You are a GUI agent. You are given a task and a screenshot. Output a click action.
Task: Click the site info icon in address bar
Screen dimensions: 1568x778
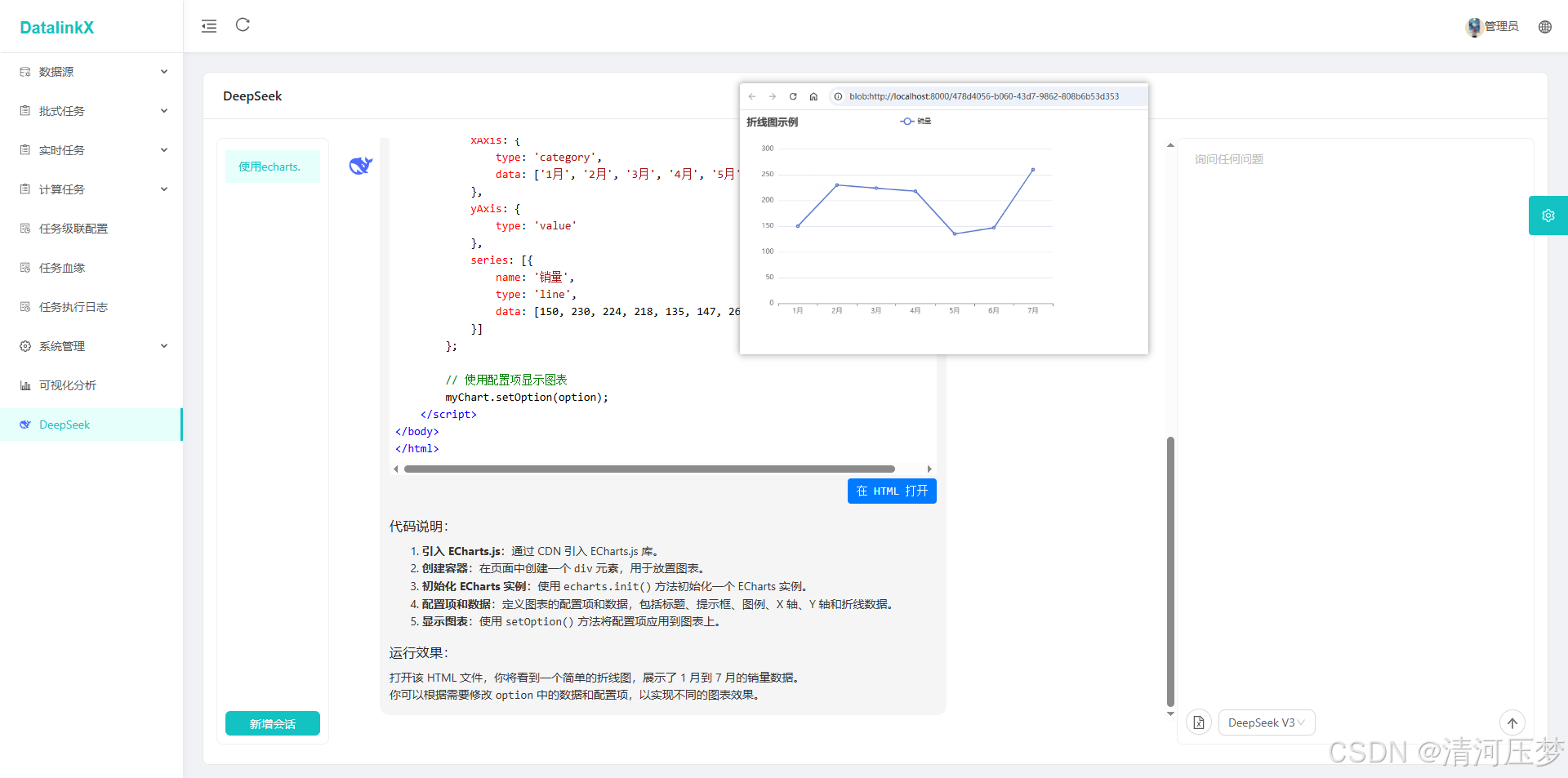click(x=838, y=96)
